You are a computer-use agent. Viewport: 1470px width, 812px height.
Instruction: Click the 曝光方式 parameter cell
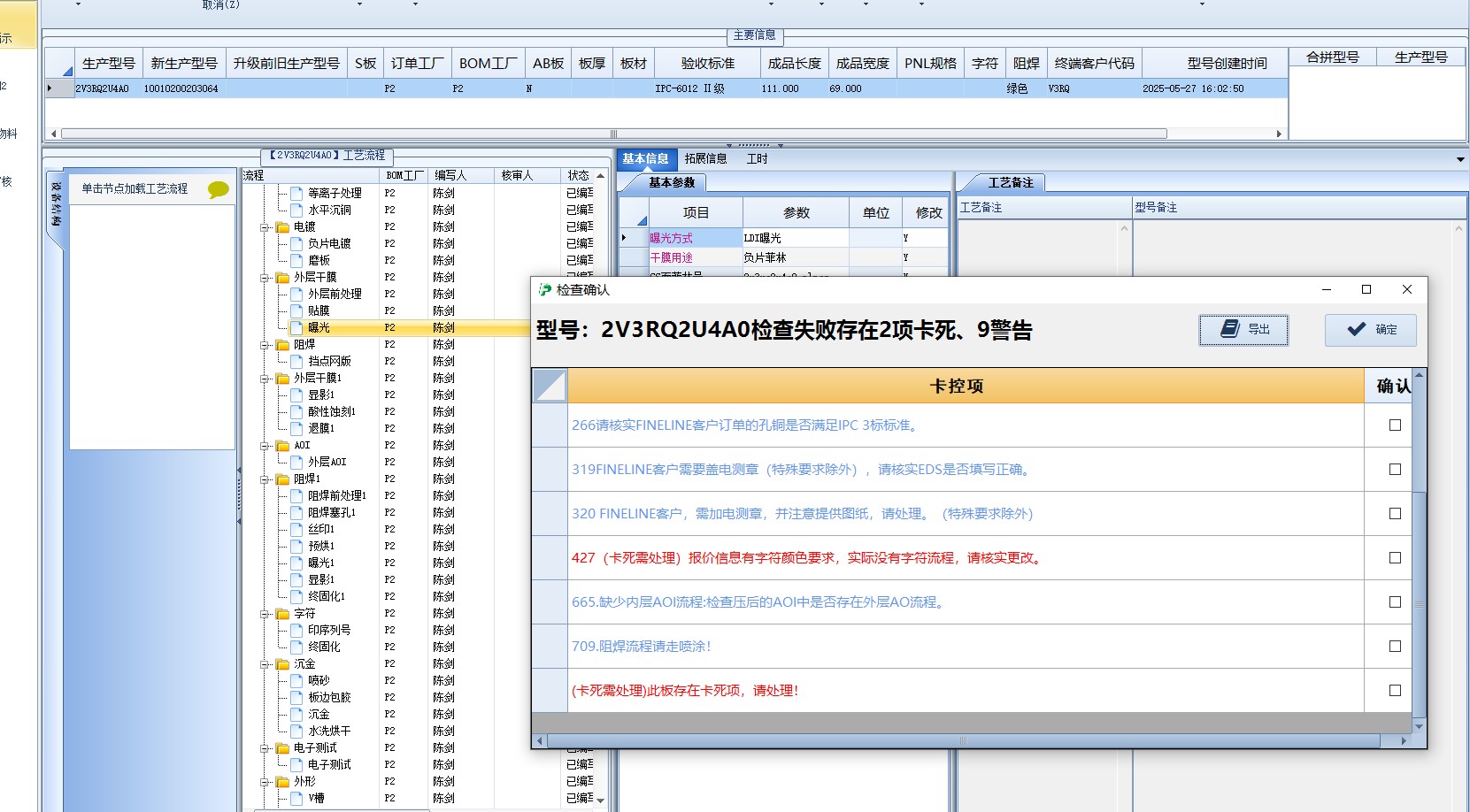695,238
